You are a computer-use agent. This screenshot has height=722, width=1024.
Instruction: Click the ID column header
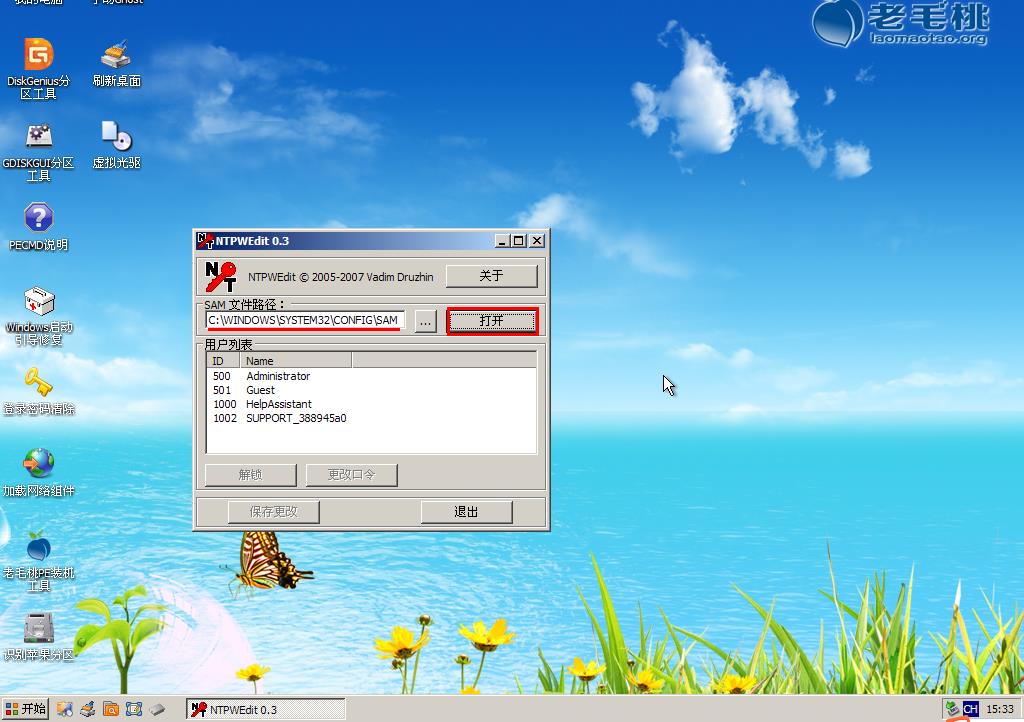point(223,361)
